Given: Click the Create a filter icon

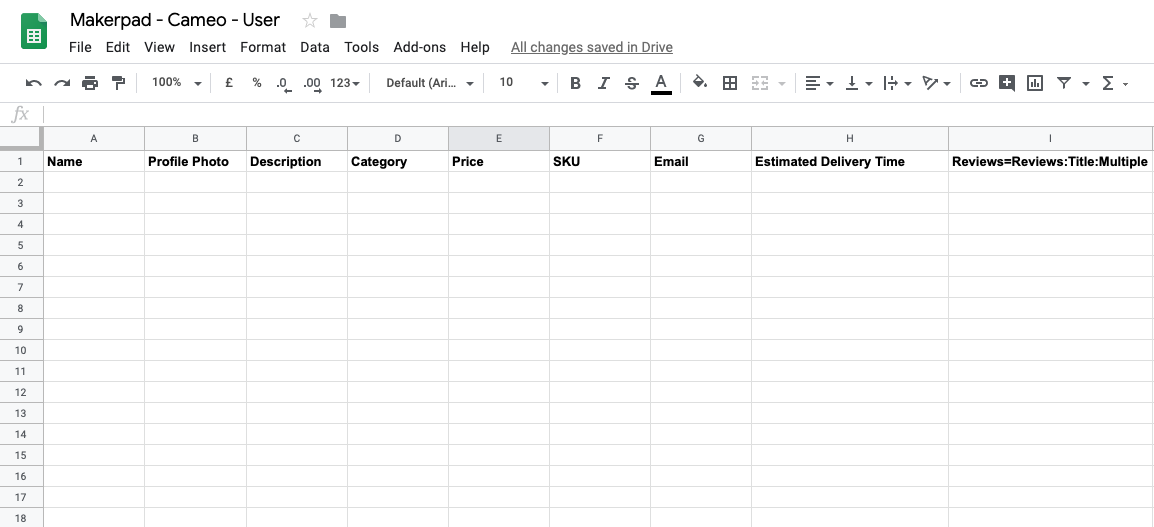Looking at the screenshot, I should [1063, 83].
